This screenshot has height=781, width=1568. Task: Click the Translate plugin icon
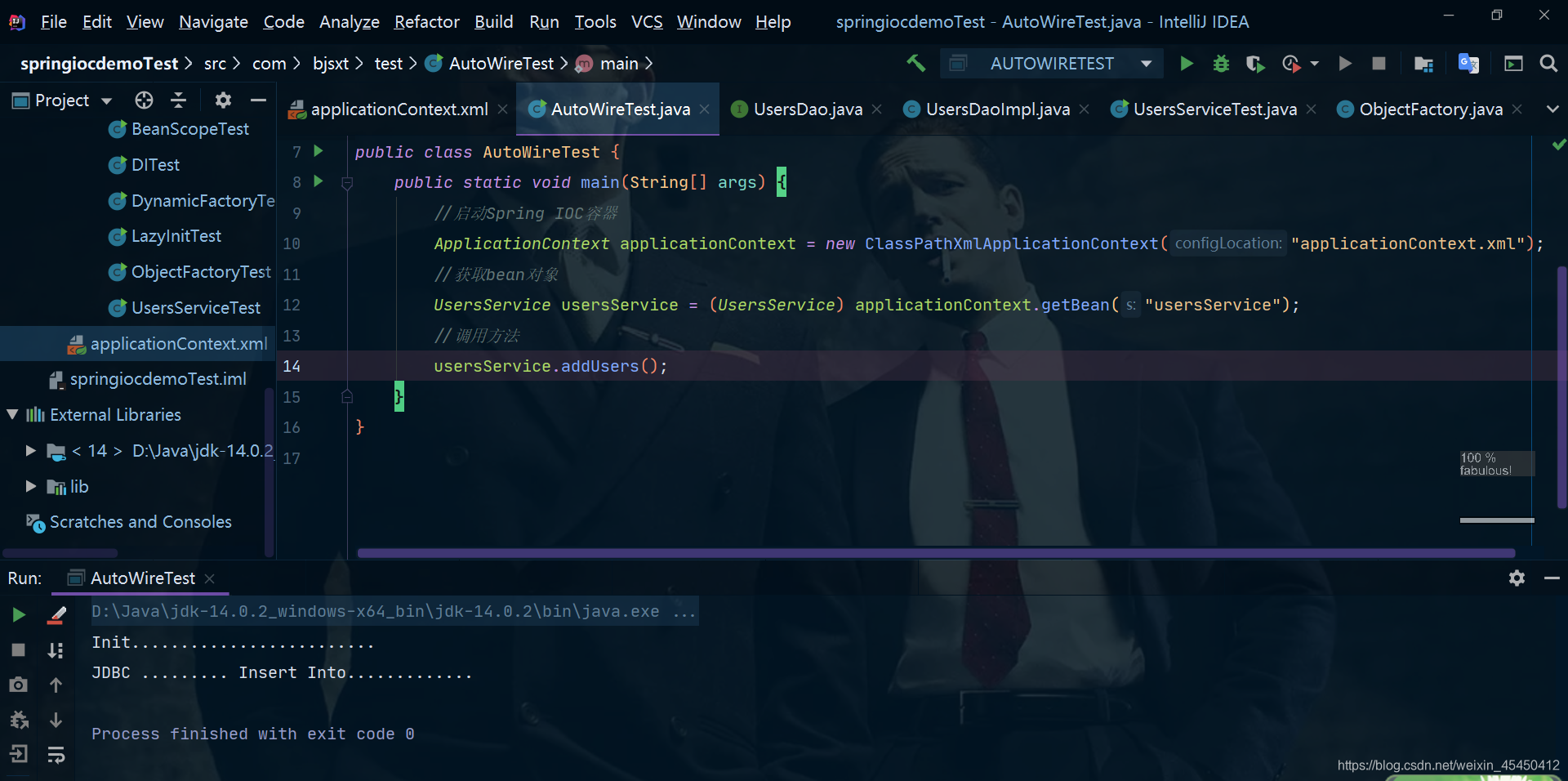coord(1468,63)
